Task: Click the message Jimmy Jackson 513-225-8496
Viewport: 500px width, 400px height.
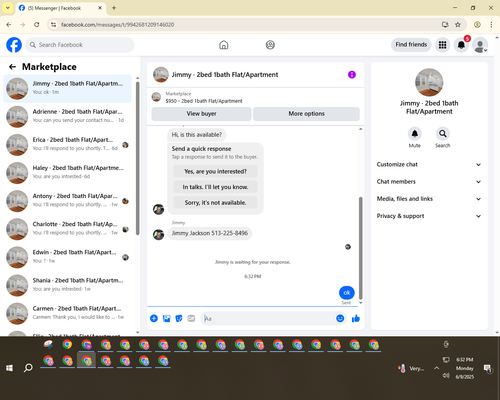Action: click(210, 233)
